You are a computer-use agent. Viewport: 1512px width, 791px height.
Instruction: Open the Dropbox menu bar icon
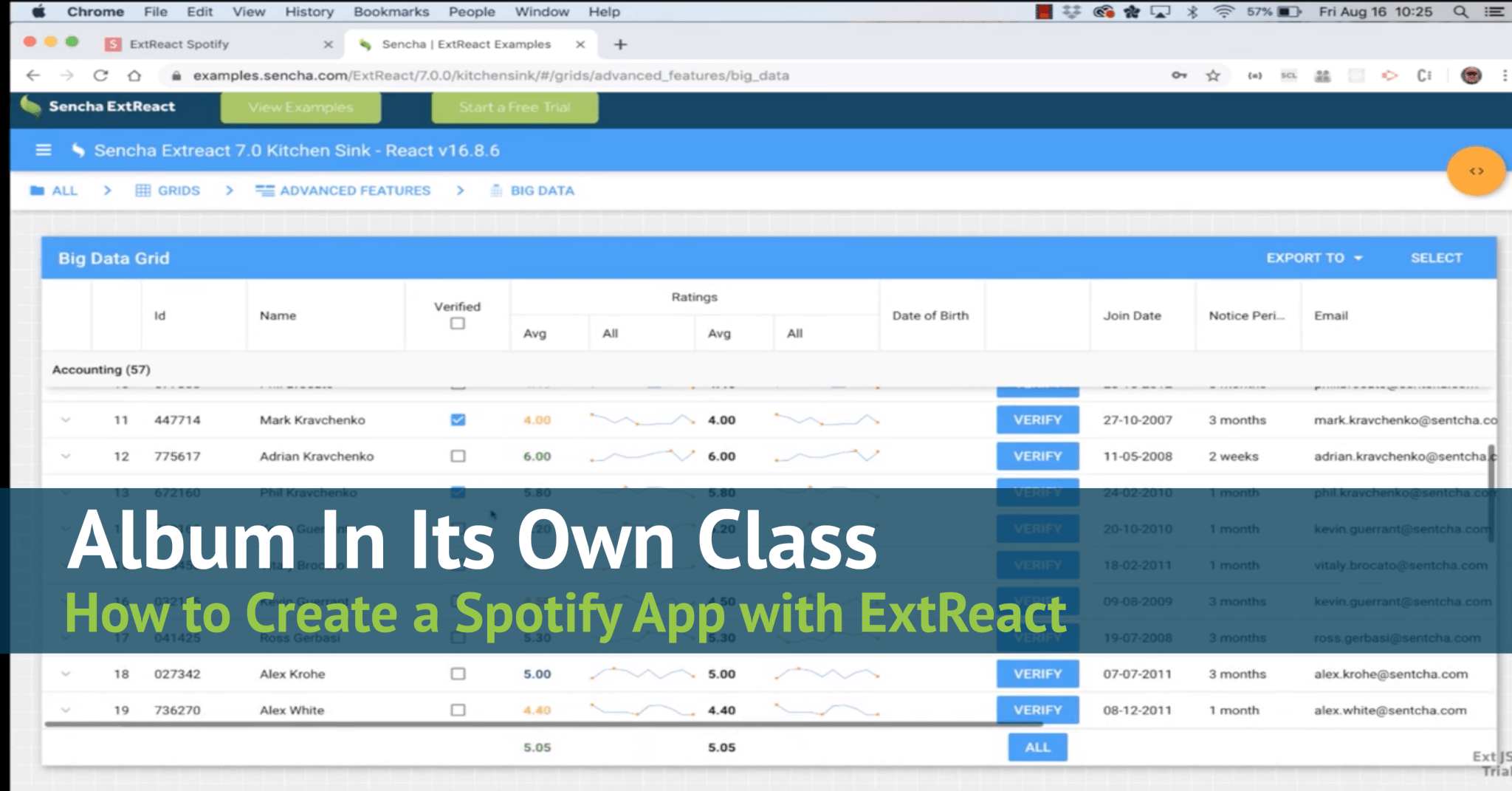(1071, 12)
